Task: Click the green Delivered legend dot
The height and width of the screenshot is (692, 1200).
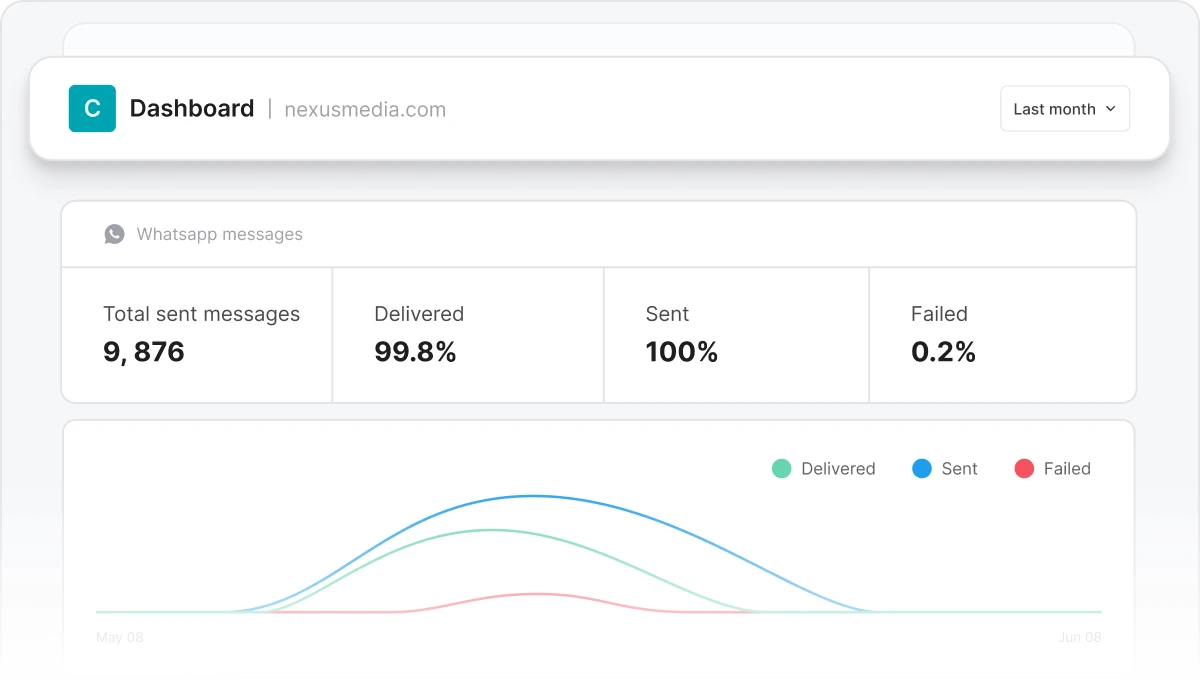Action: (x=782, y=468)
